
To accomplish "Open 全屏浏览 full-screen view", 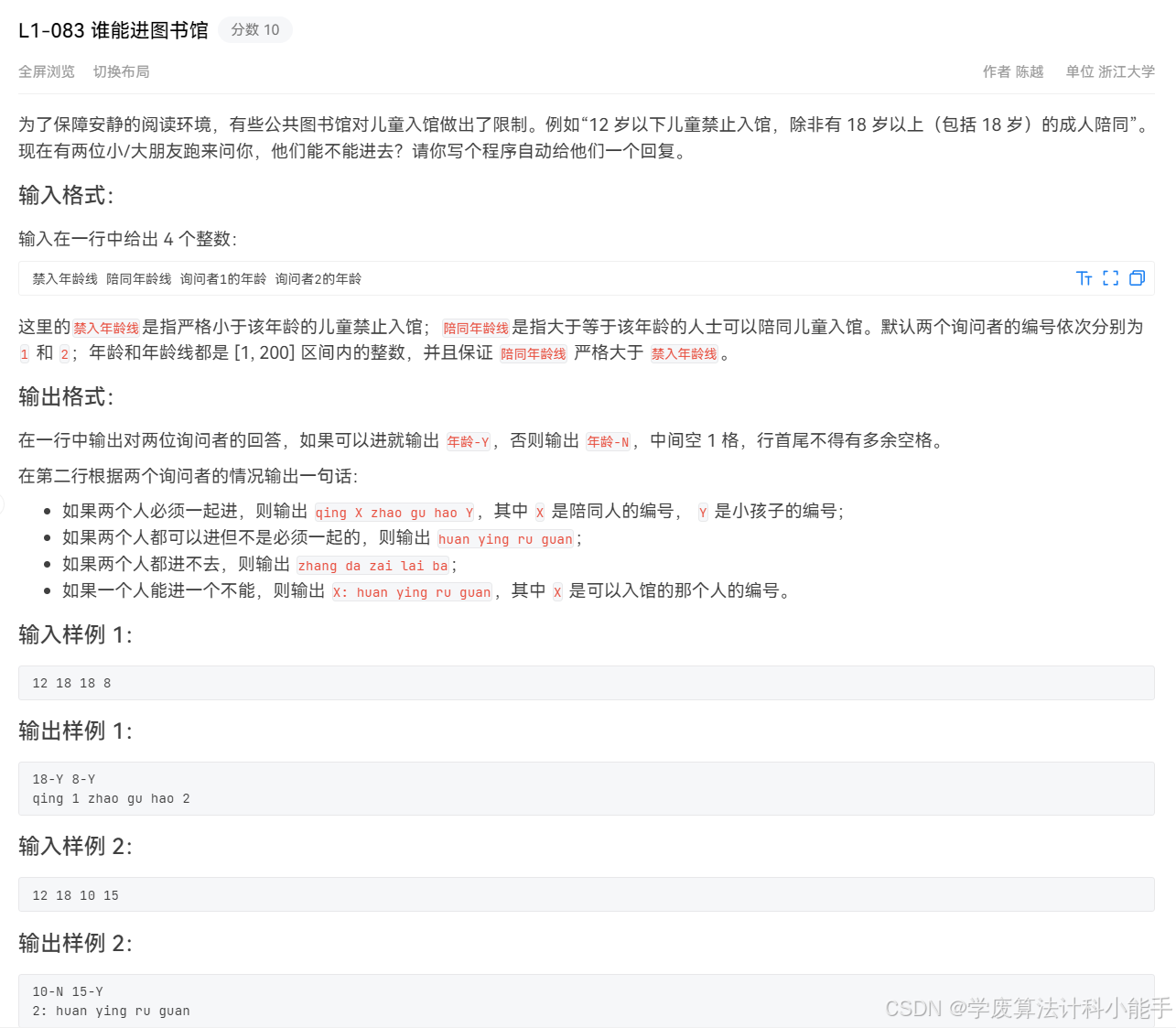I will click(x=47, y=71).
